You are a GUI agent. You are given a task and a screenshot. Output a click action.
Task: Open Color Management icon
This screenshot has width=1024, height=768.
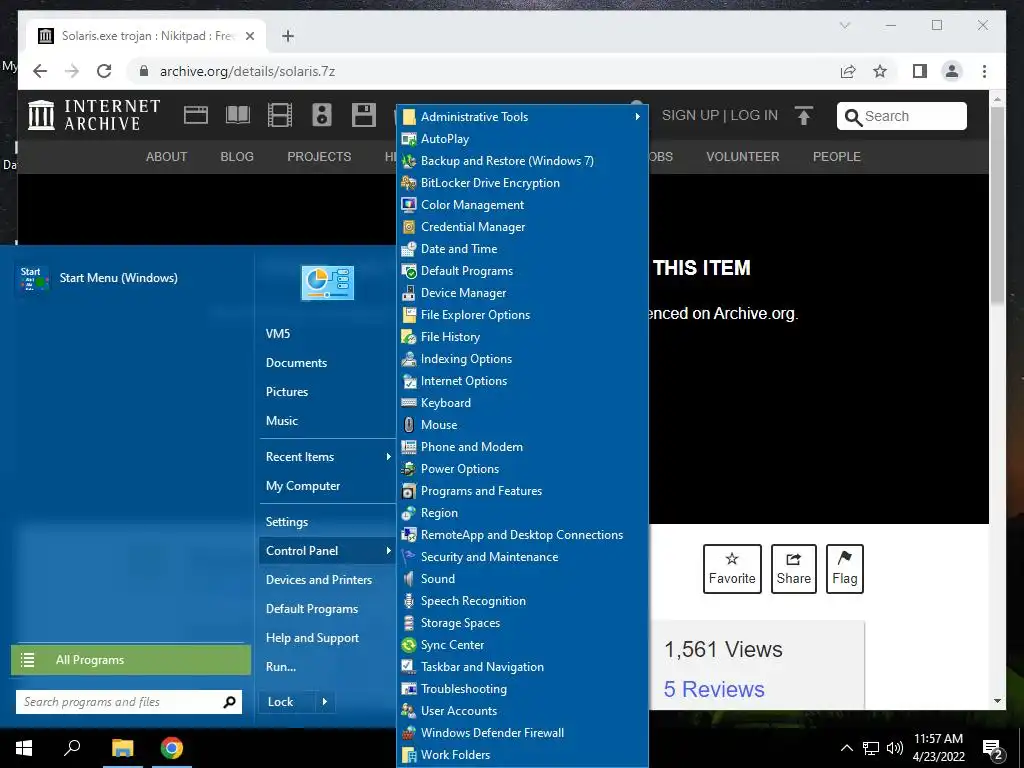tap(409, 205)
